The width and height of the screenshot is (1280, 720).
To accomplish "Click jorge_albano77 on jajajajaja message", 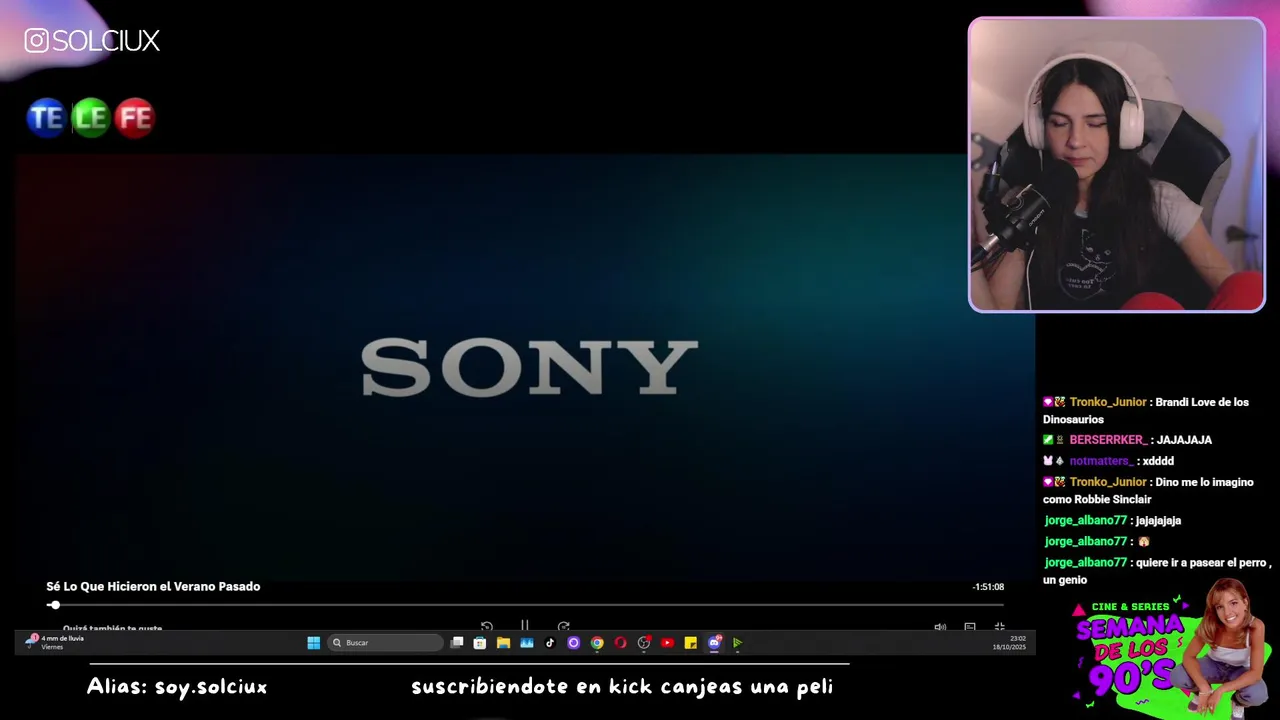I will pos(1086,521).
